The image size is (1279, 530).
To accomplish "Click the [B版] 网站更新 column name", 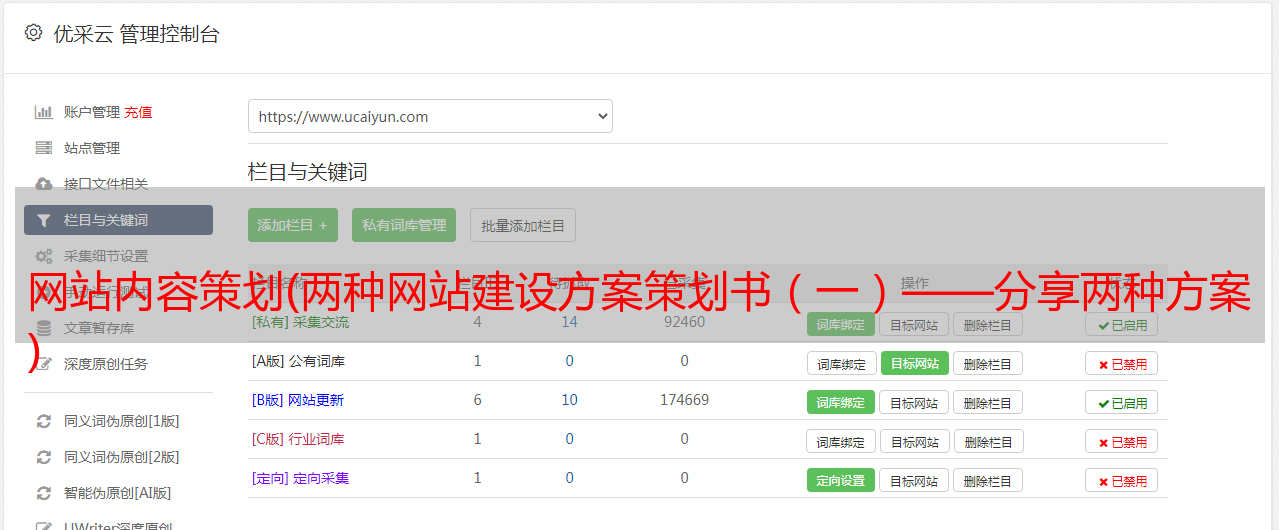I will (298, 400).
